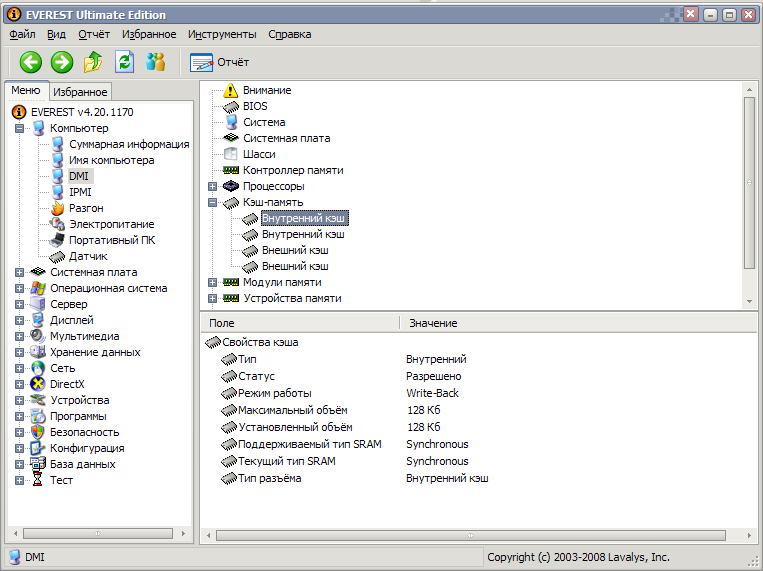Click the Внимание warning triangle icon
This screenshot has width=763, height=571.
231,91
